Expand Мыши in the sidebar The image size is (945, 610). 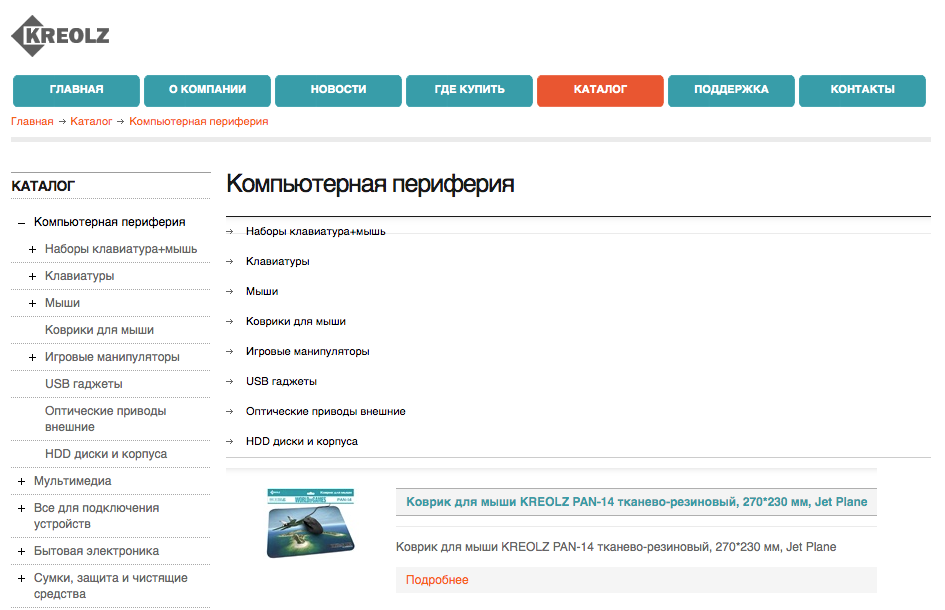pos(33,304)
